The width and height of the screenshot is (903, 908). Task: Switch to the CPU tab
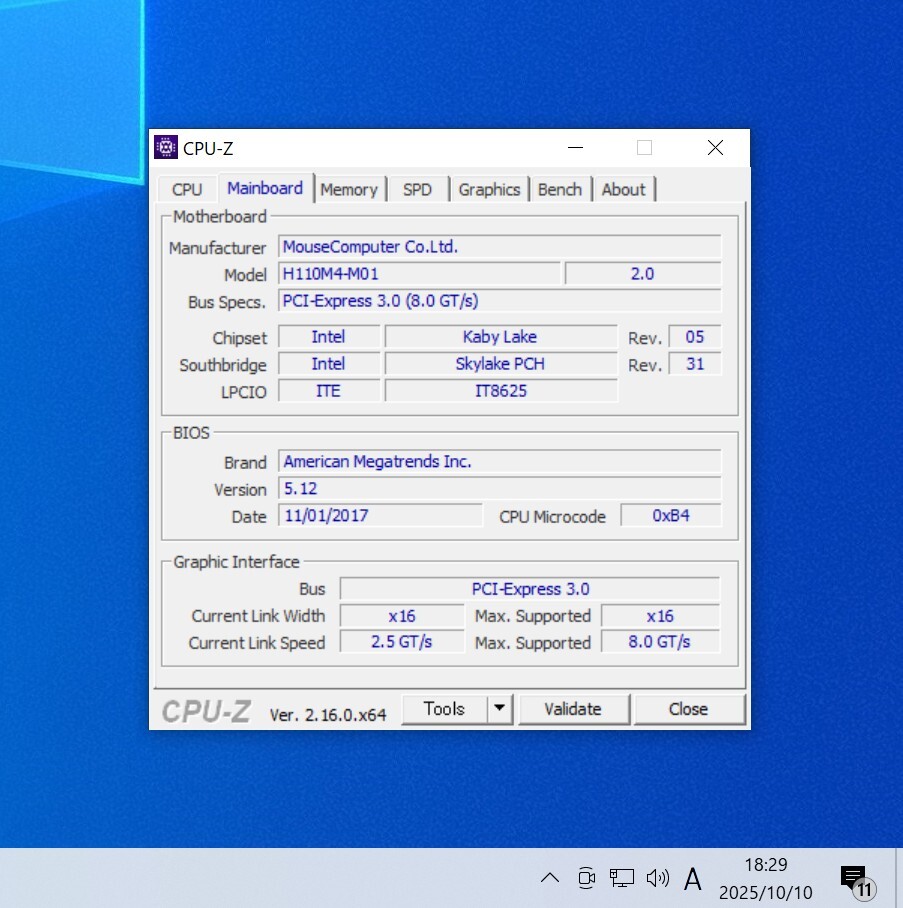(187, 189)
